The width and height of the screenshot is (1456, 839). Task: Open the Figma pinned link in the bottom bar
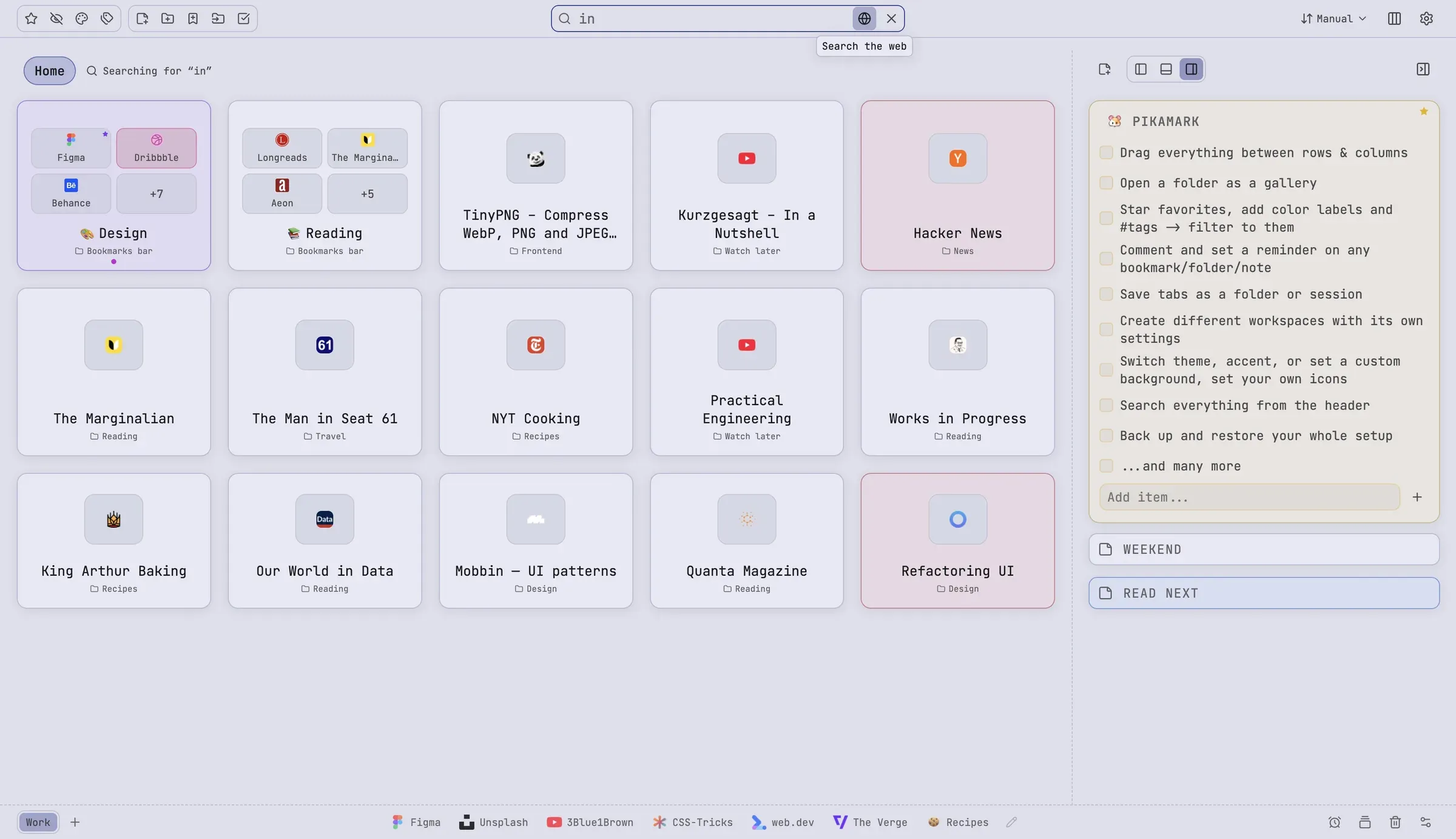(x=416, y=822)
